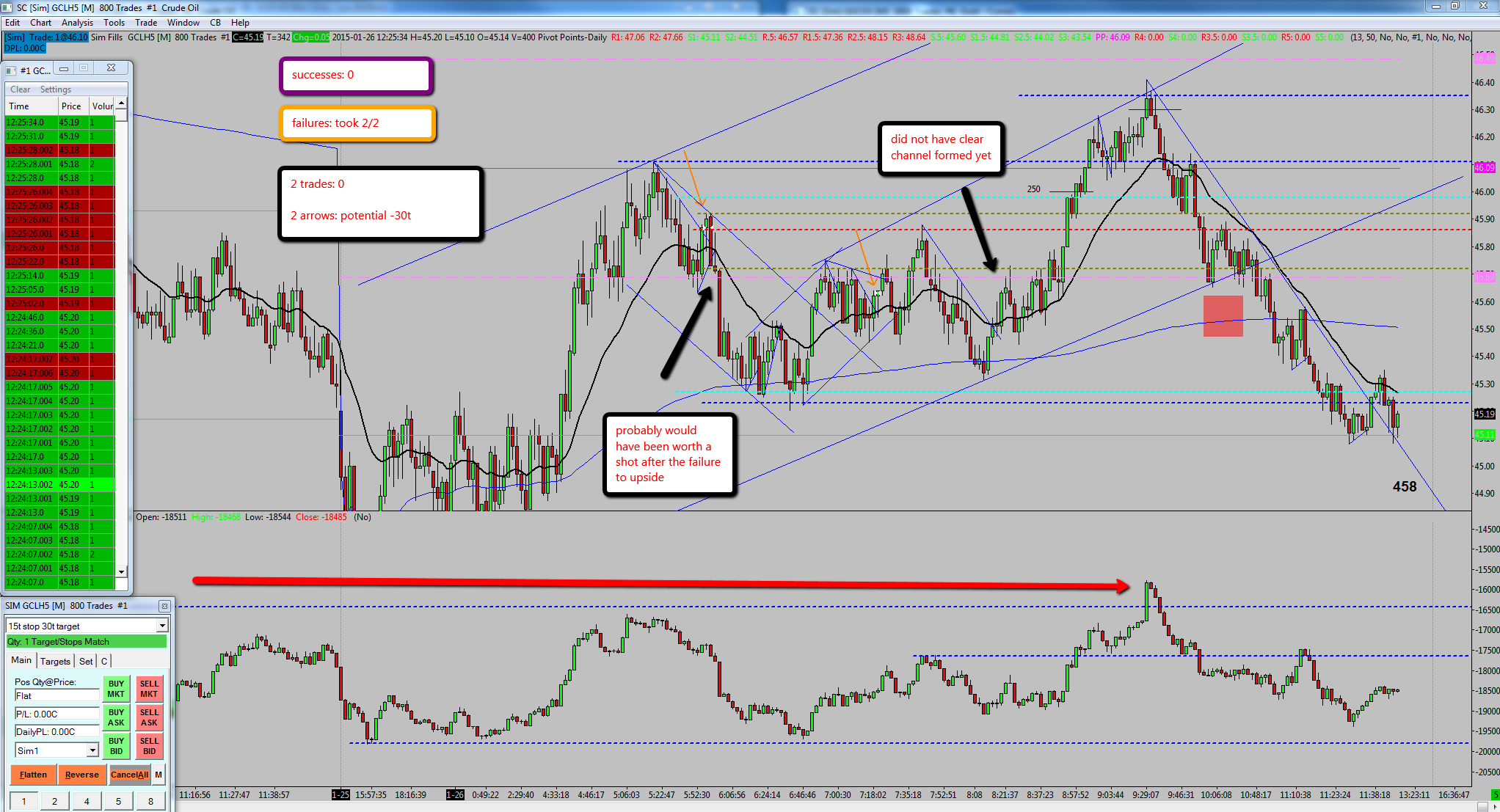
Task: Click the BUY MKT button
Action: pyautogui.click(x=116, y=689)
